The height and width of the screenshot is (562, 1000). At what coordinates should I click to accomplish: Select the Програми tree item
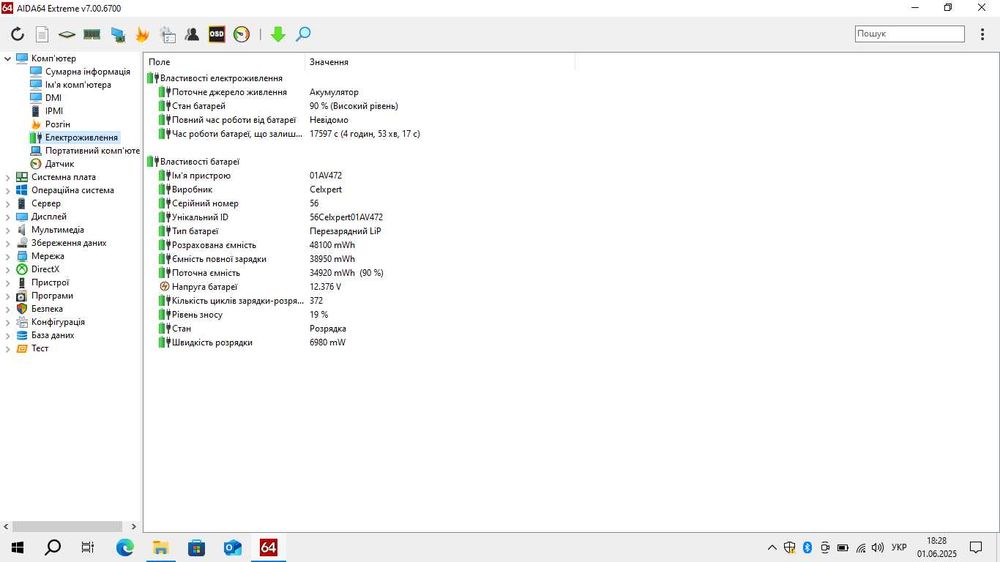52,296
